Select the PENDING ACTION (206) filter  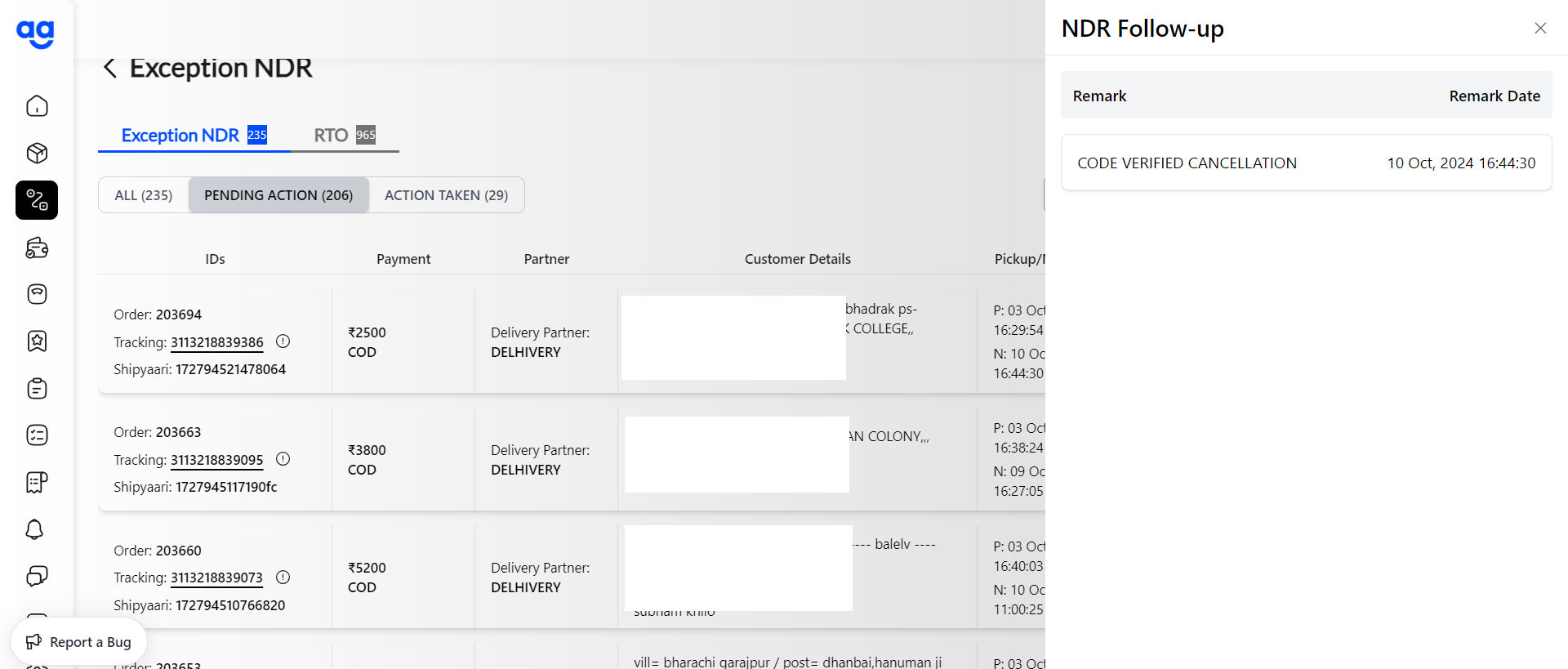coord(278,195)
